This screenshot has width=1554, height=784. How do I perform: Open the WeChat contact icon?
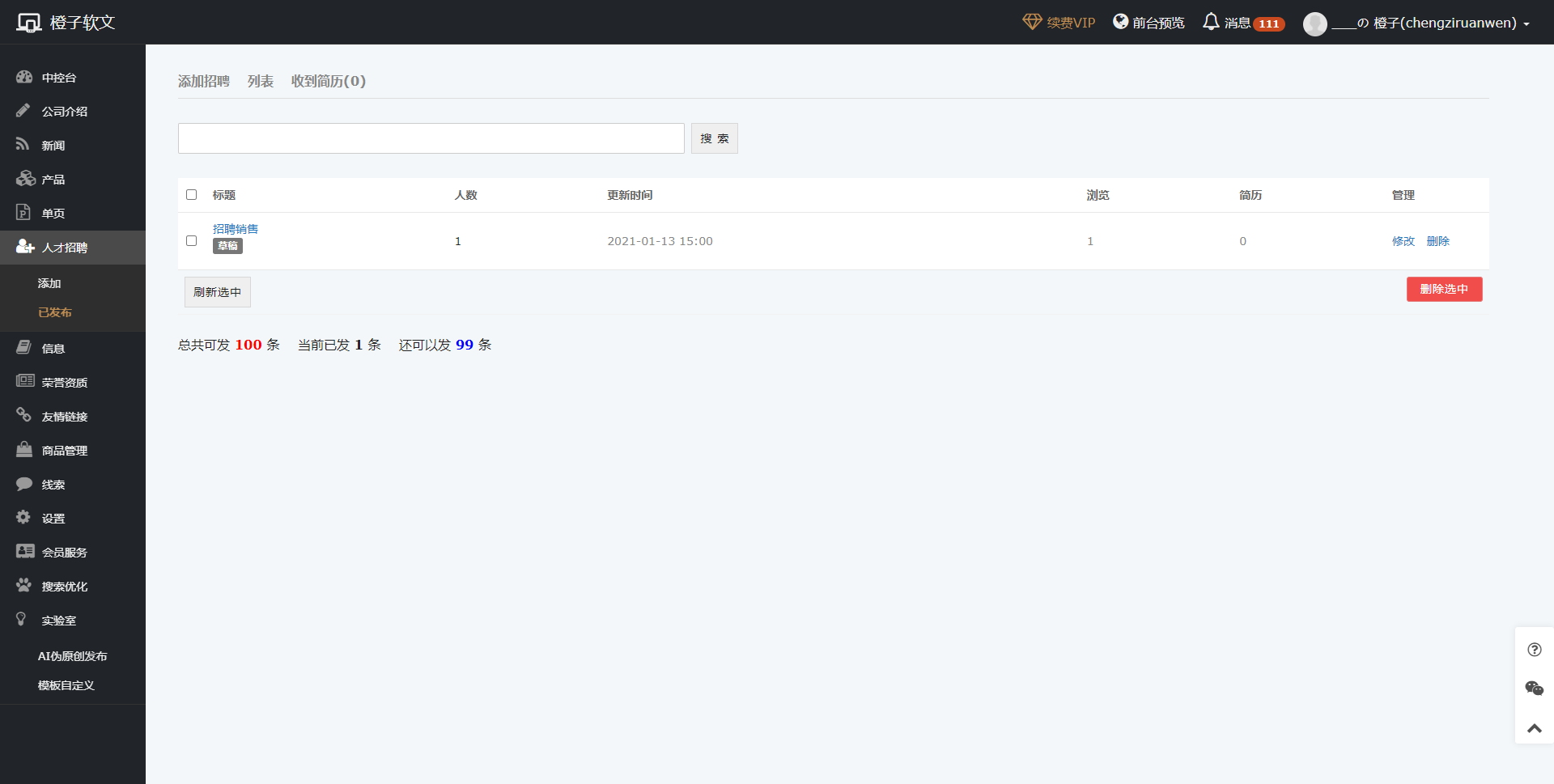(x=1535, y=689)
